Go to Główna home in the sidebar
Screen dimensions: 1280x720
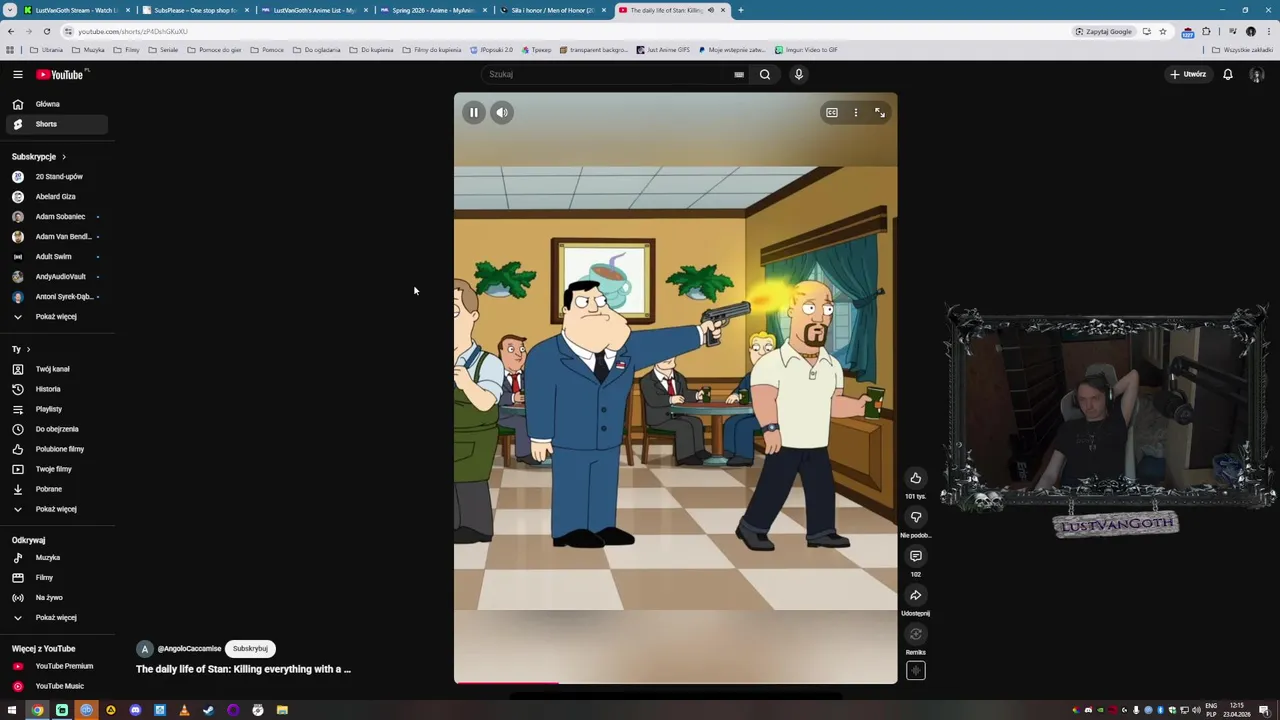click(x=55, y=104)
